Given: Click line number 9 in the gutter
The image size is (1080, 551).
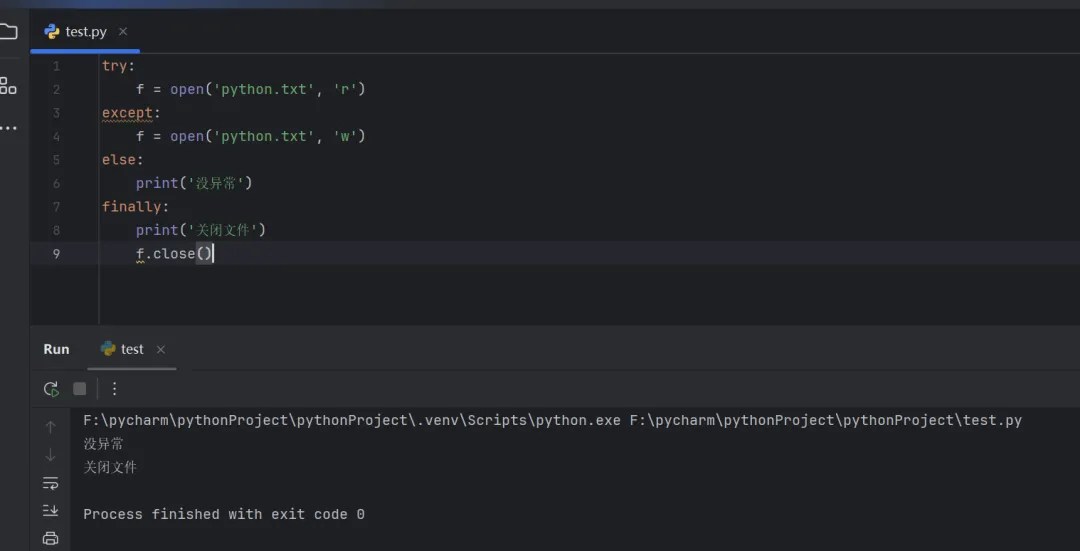Looking at the screenshot, I should point(56,254).
